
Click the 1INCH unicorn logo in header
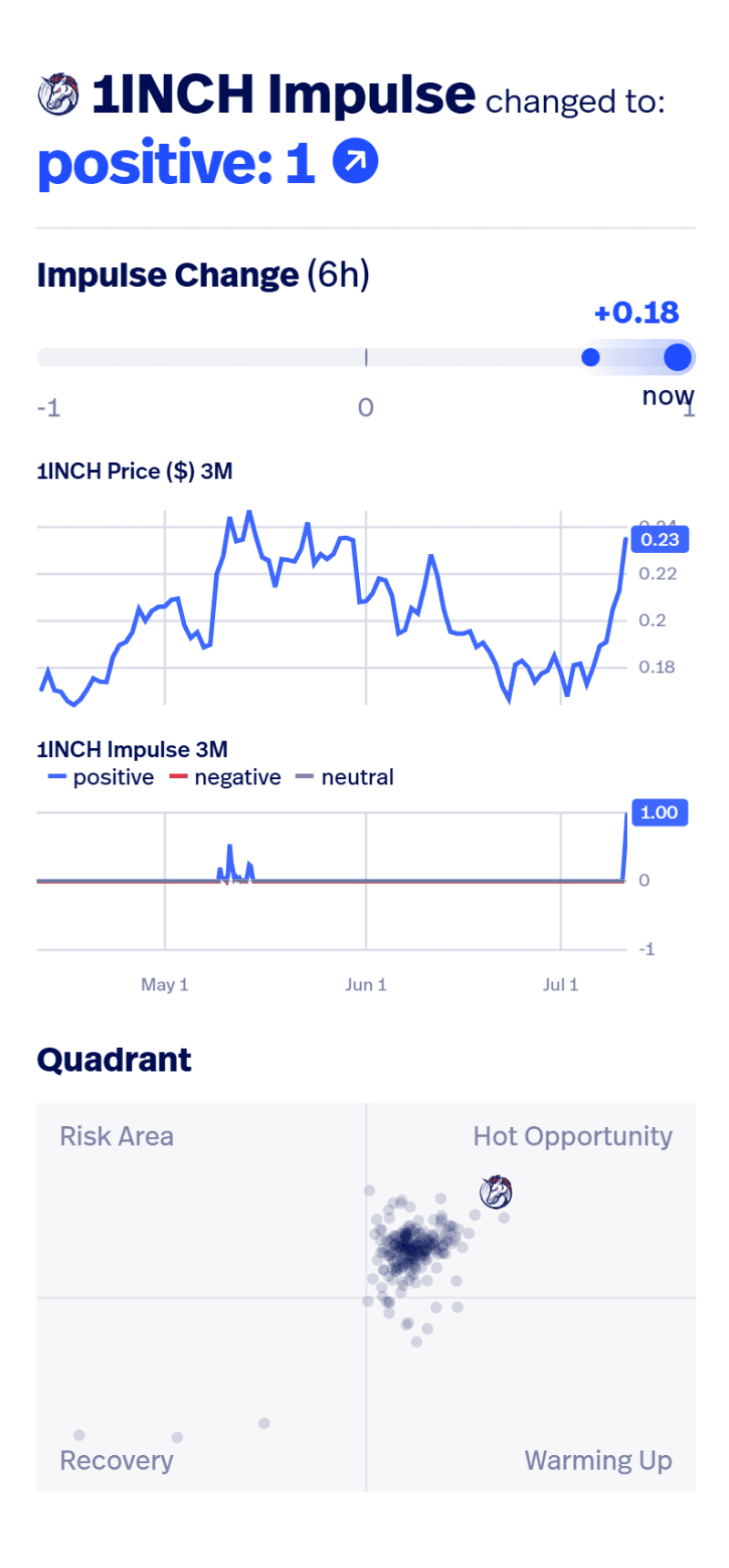click(x=58, y=95)
